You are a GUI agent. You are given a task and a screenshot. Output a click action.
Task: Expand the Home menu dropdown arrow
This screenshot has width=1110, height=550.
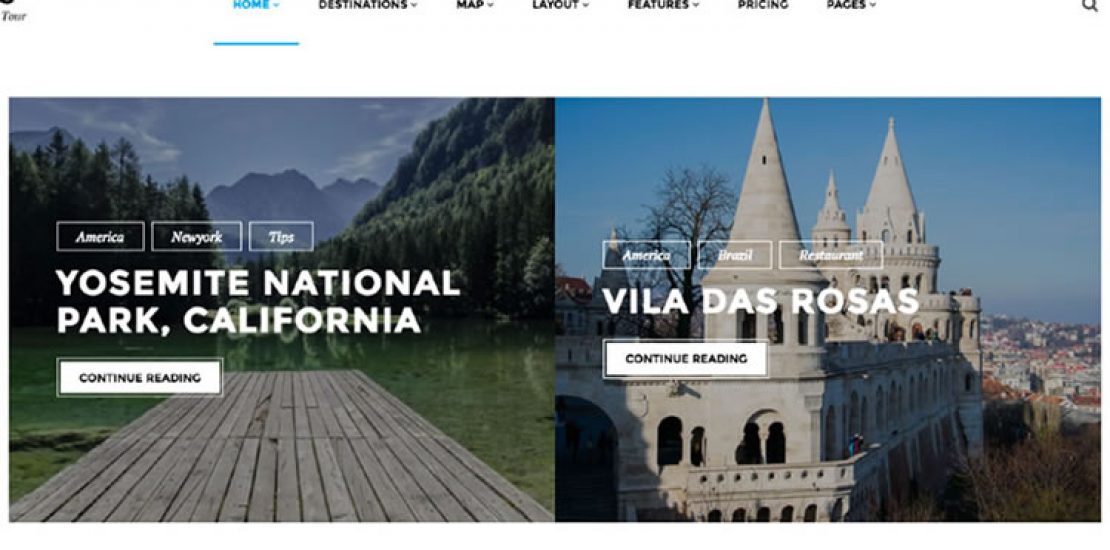pos(276,6)
